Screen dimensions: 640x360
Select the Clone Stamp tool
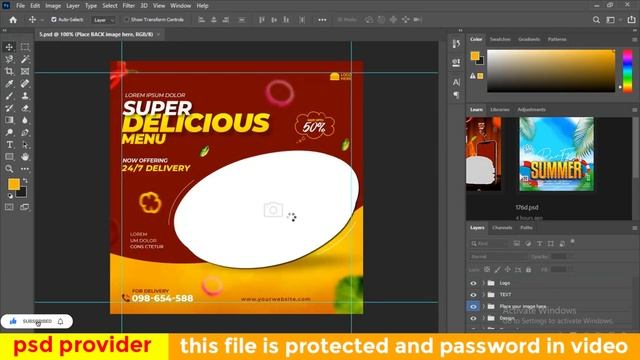click(25, 96)
